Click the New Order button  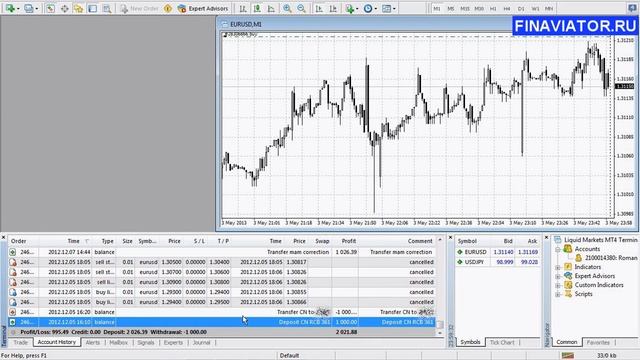click(140, 8)
